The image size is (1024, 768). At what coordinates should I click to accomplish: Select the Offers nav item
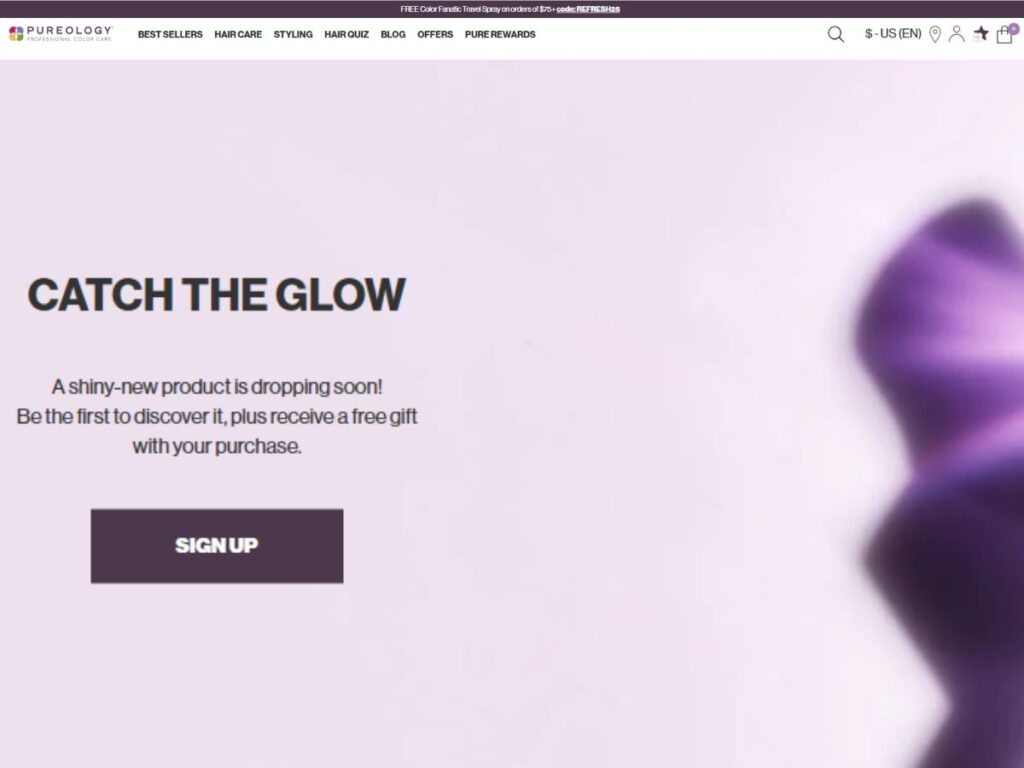click(x=435, y=35)
